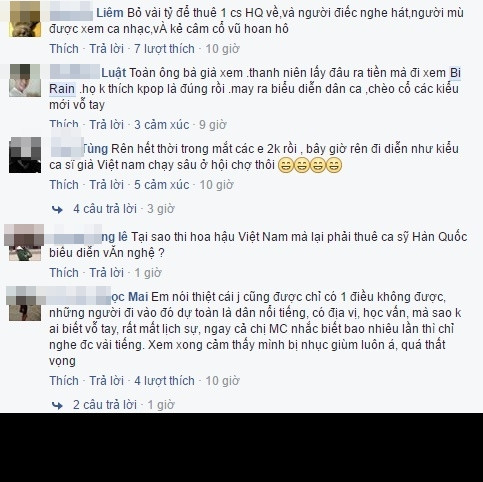
Task: Click the '10 giờ' timestamp on Tùng's comment
Action: click(216, 185)
